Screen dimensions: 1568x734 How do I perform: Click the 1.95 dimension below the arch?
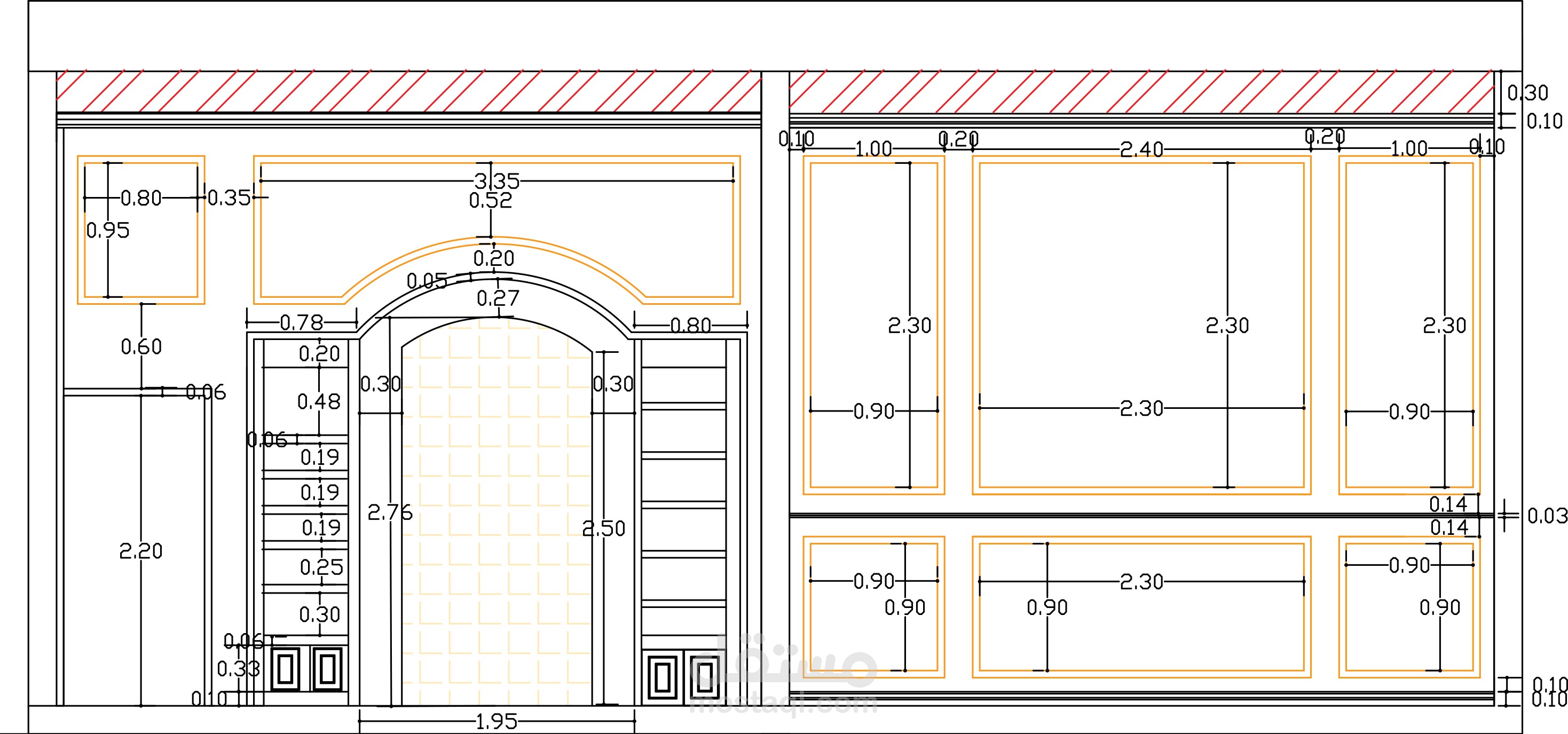(x=496, y=722)
